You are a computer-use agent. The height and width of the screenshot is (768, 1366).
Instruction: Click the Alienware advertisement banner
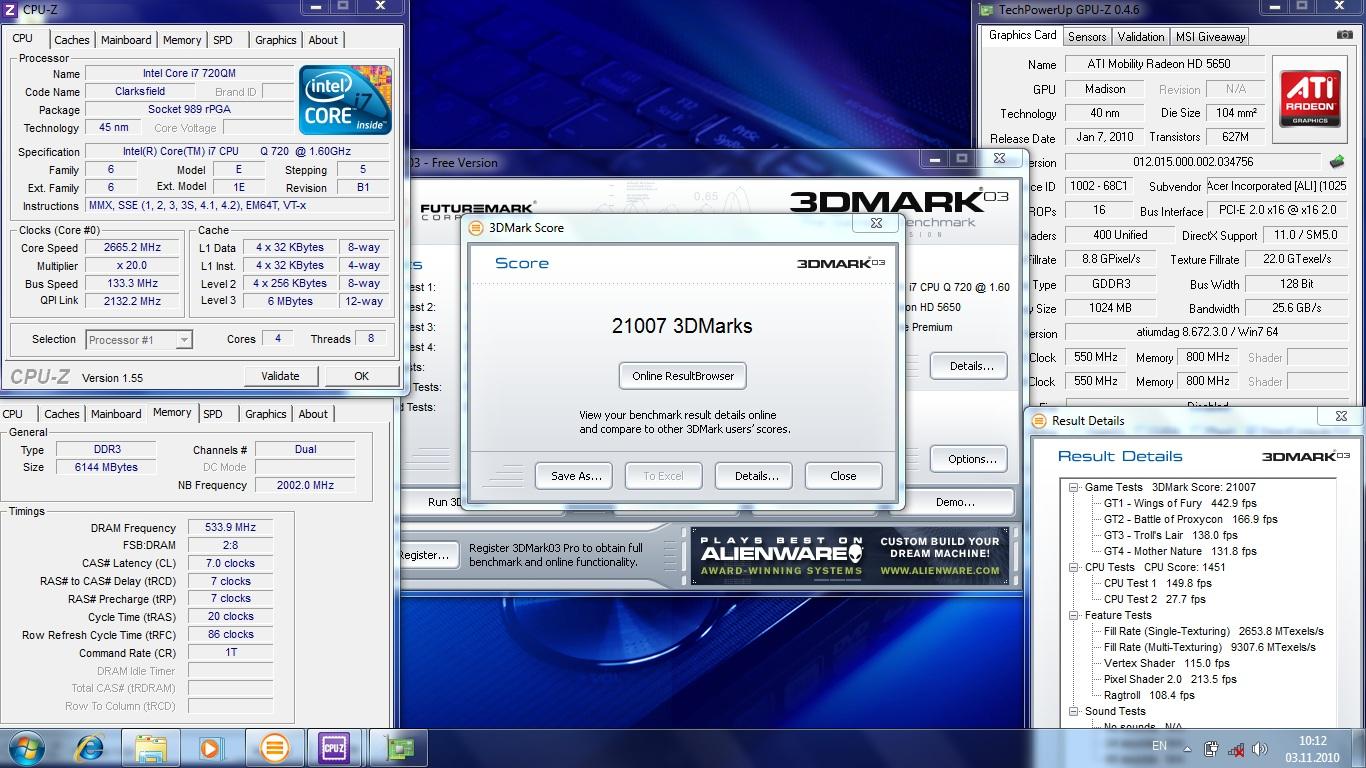[x=850, y=556]
